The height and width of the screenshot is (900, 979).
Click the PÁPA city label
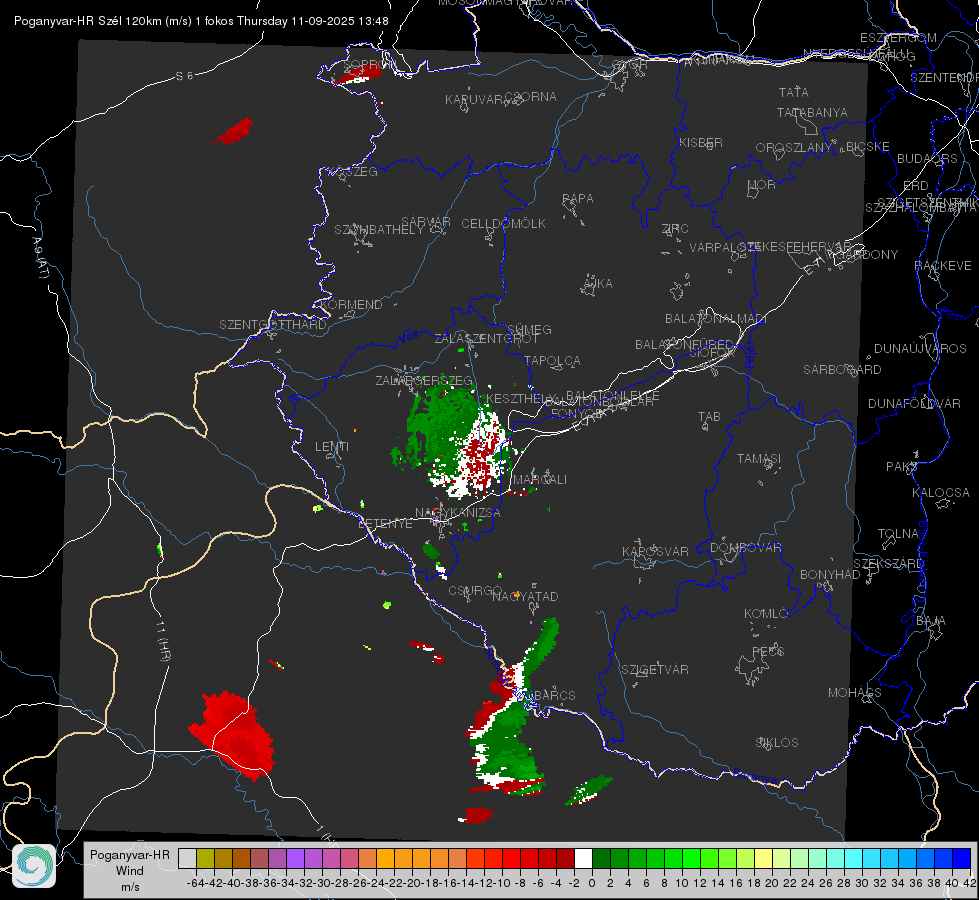tap(578, 199)
